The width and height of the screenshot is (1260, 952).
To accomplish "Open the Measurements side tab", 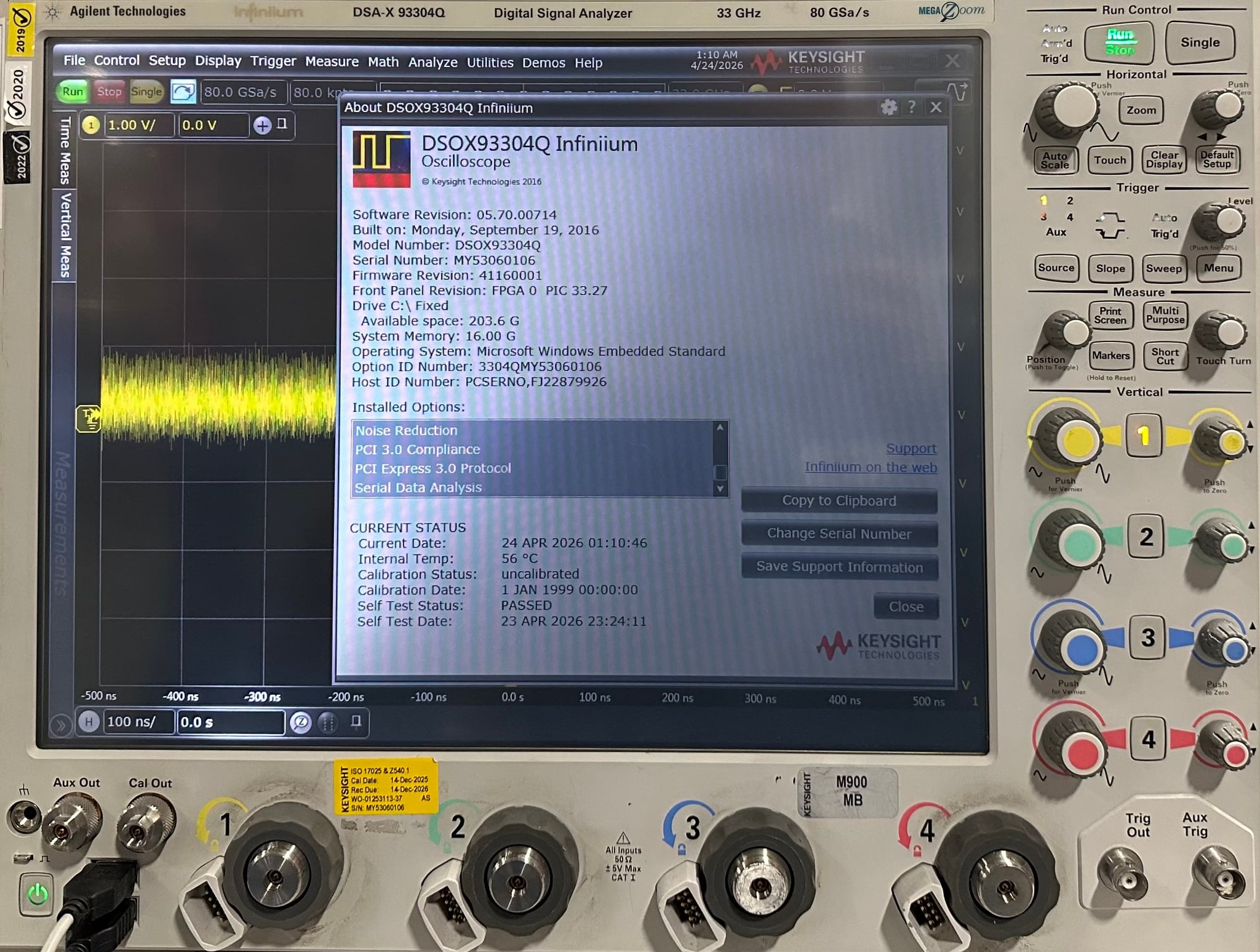I will tap(62, 524).
